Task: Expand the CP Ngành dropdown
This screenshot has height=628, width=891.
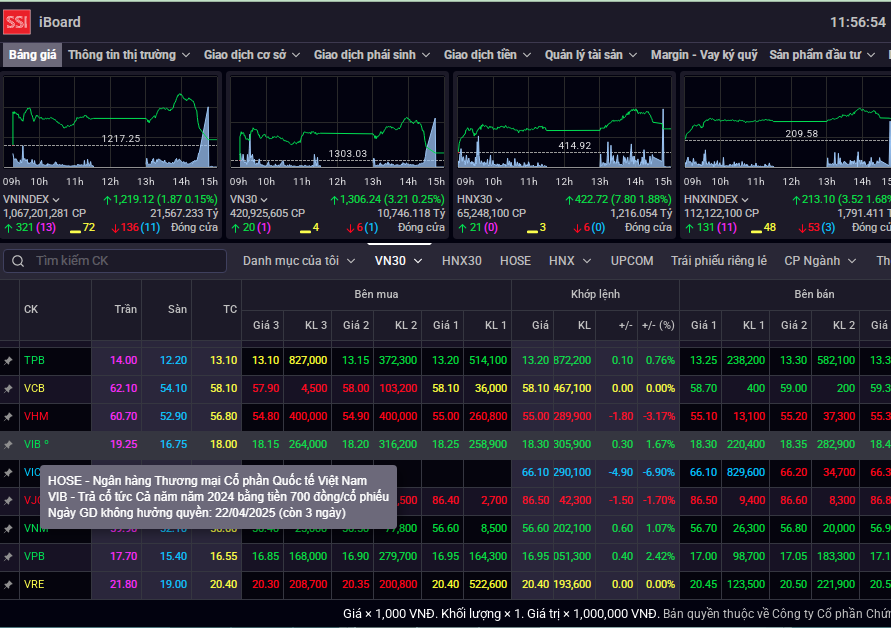Action: [820, 261]
